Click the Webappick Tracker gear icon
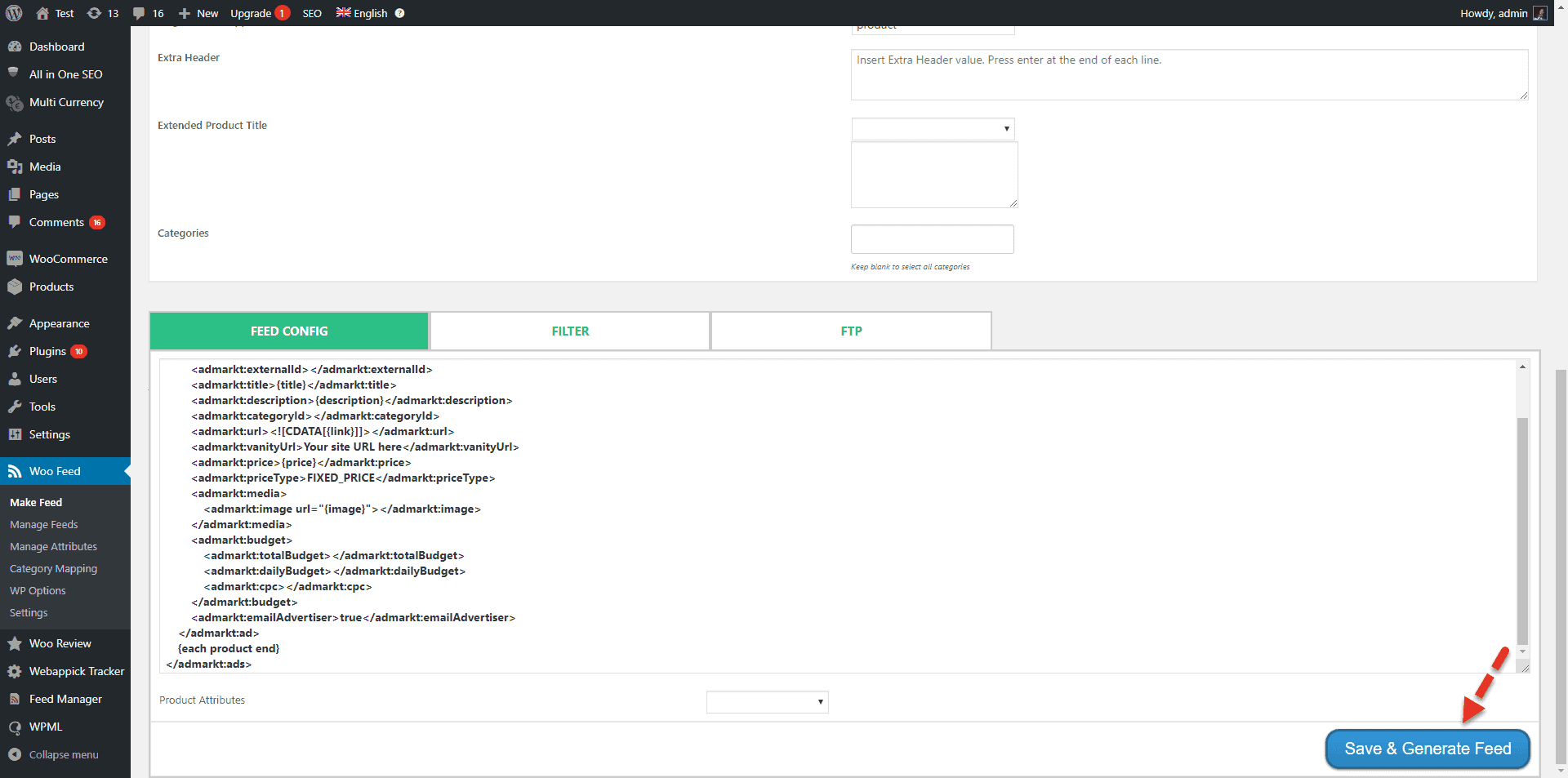The width and height of the screenshot is (1568, 778). 14,671
